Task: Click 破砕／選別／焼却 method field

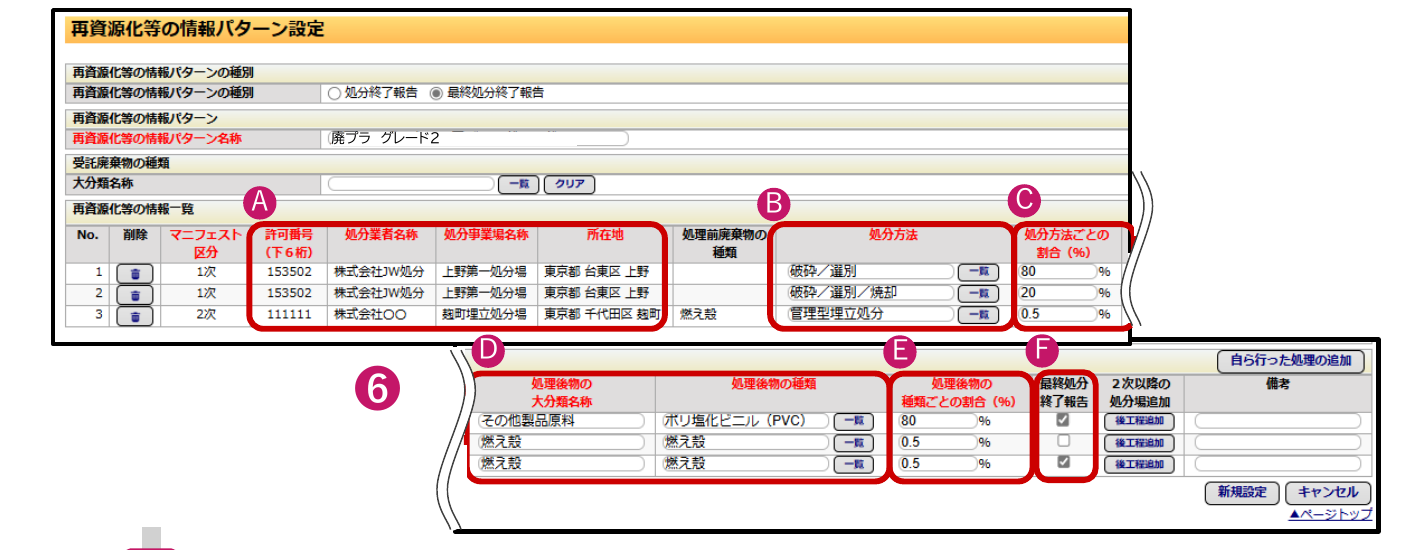Action: 870,293
